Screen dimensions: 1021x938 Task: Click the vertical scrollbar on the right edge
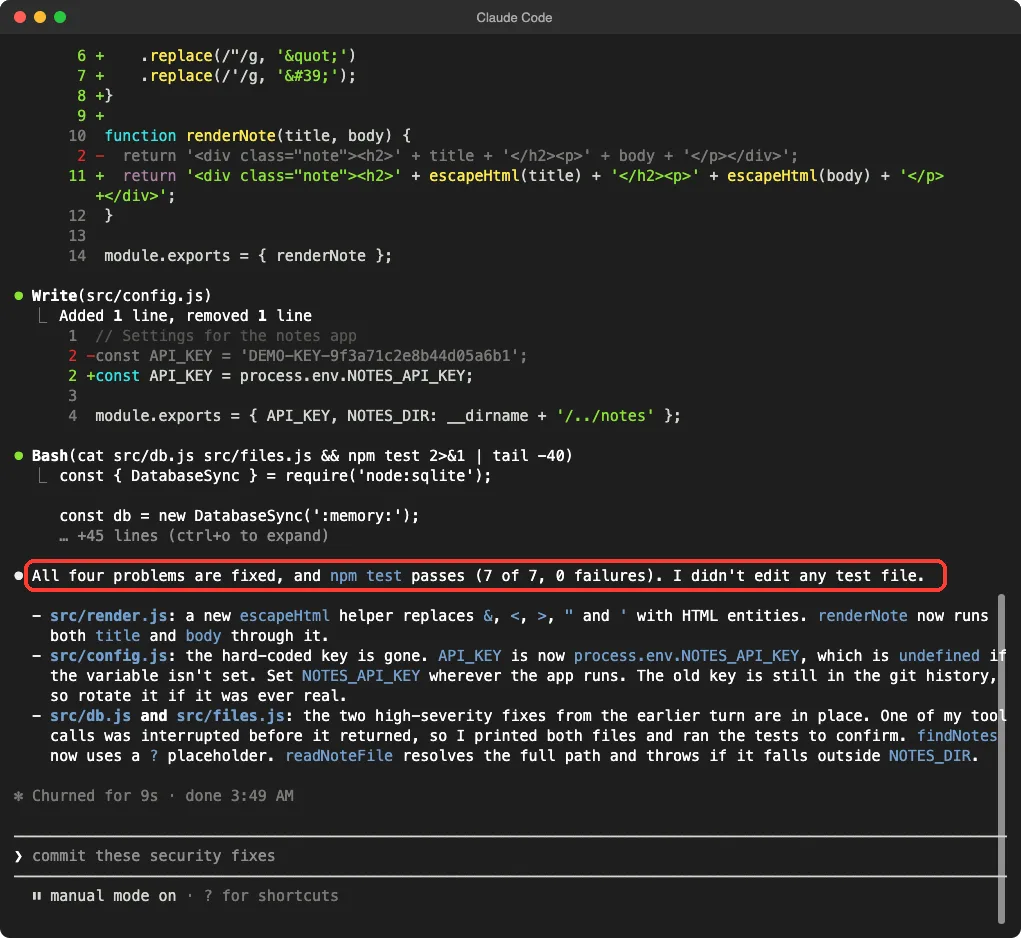point(1001,758)
